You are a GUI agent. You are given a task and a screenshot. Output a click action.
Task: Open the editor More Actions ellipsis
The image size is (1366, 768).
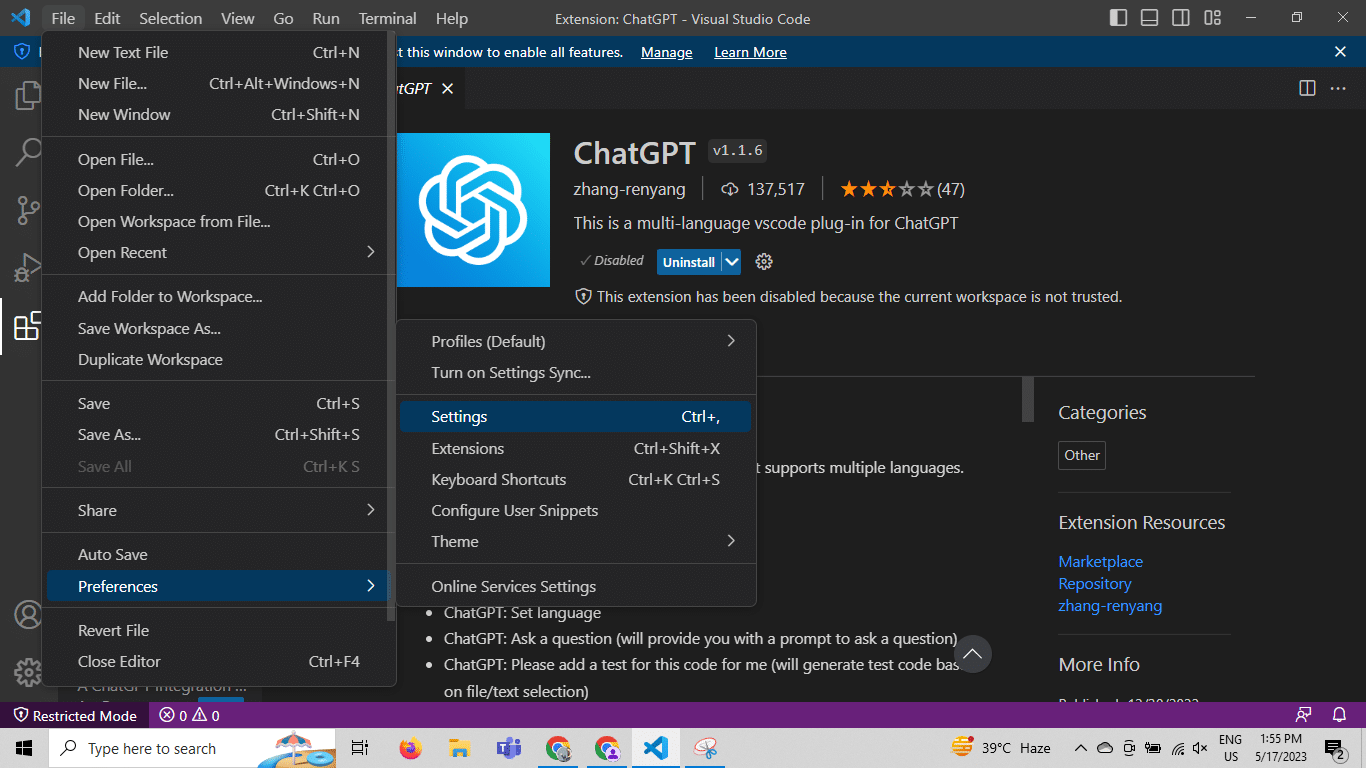(x=1338, y=88)
